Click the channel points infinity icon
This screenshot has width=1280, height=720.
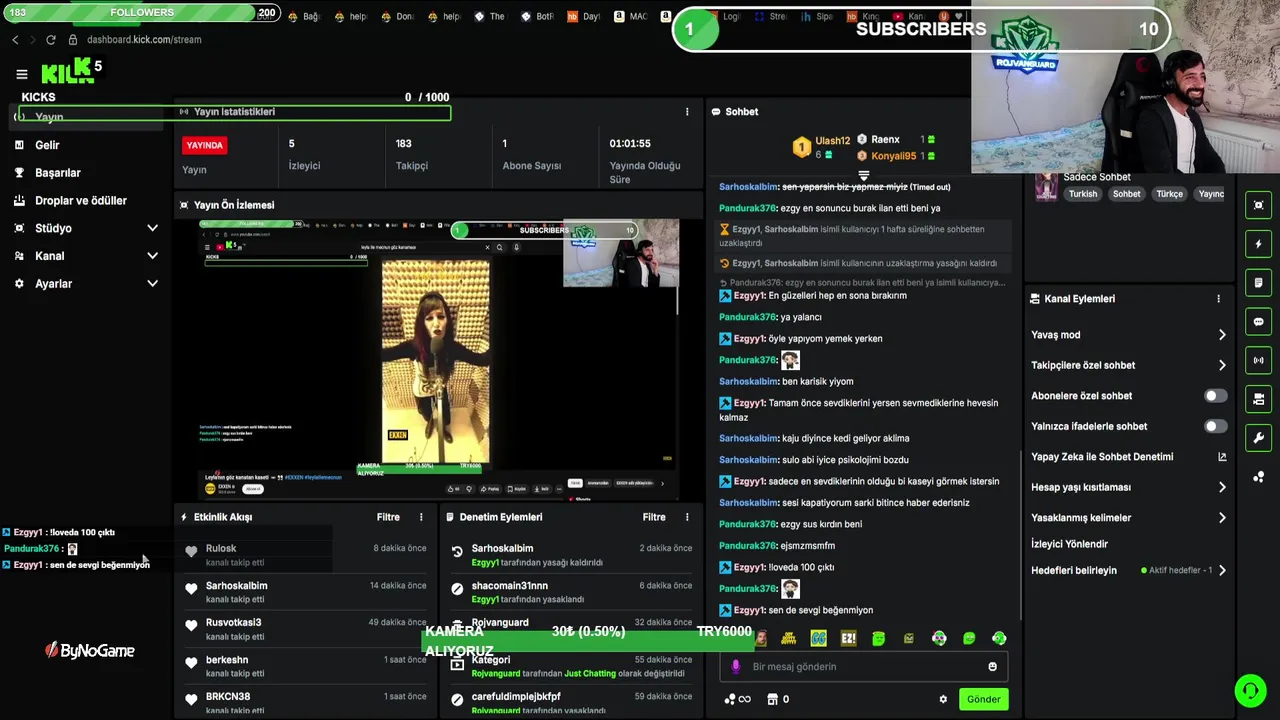pyautogui.click(x=737, y=699)
